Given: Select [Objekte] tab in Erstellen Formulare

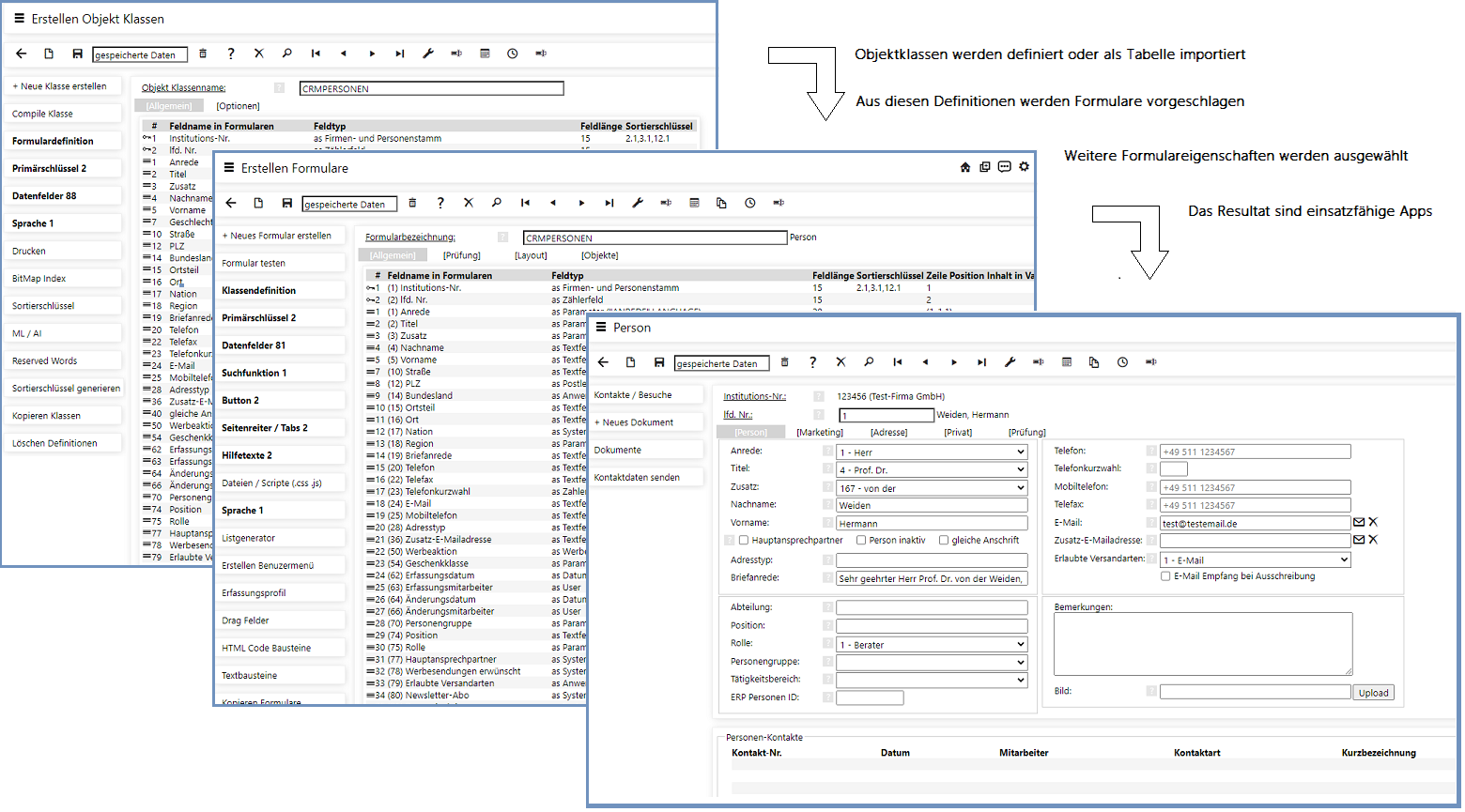Looking at the screenshot, I should pos(600,255).
